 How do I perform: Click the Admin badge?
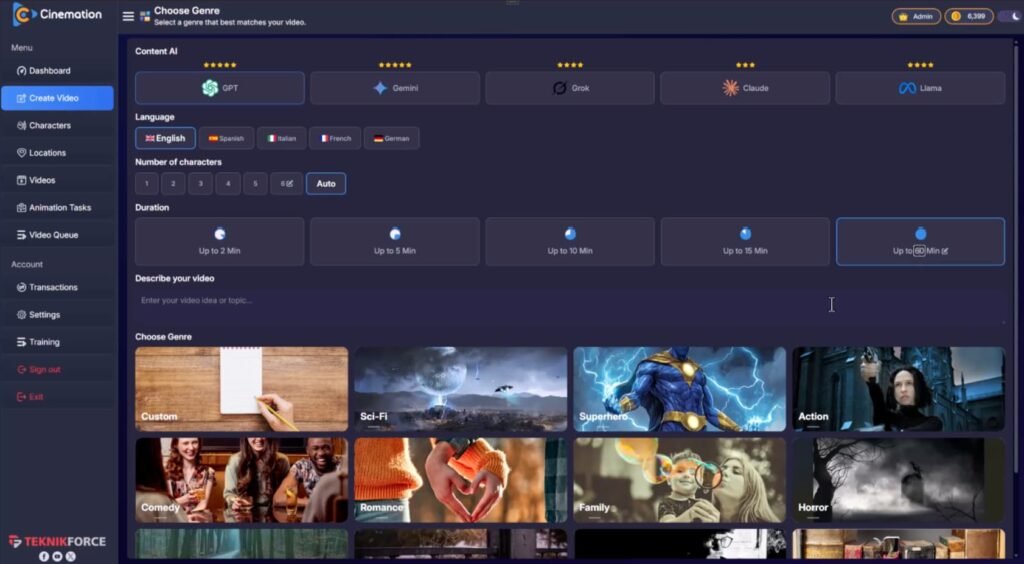click(916, 16)
